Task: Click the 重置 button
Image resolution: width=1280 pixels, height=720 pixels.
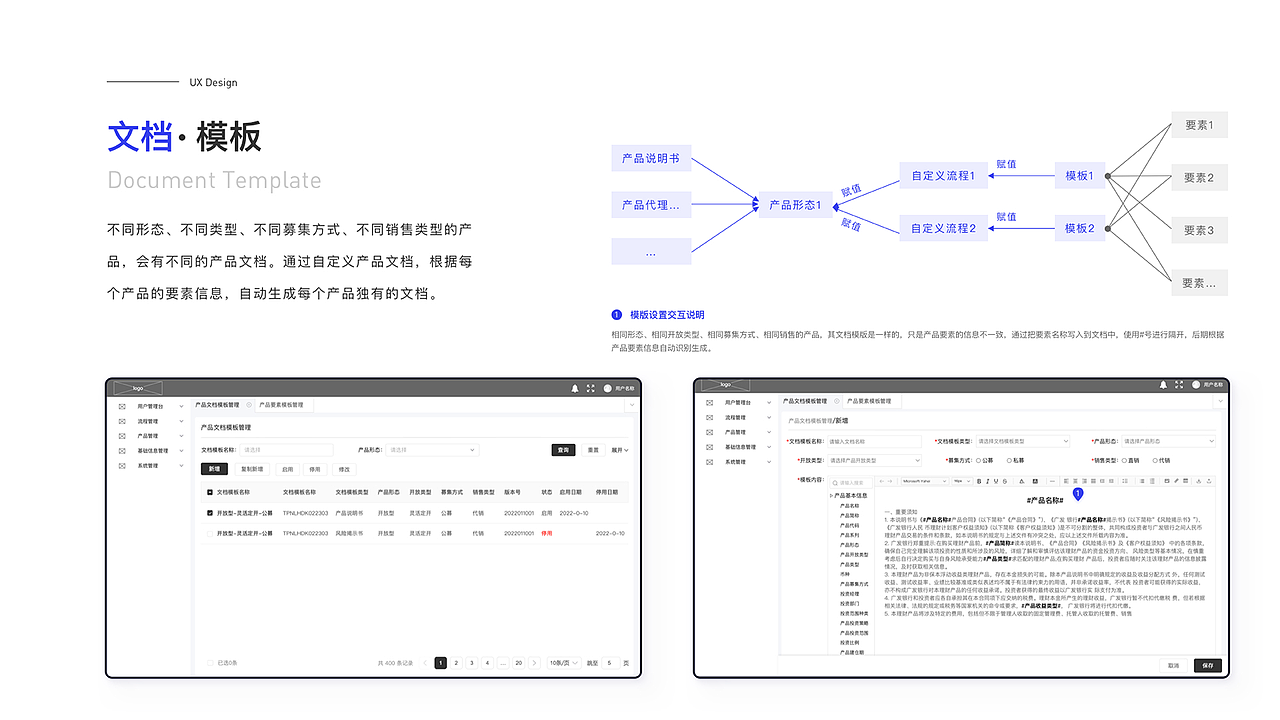Action: point(593,450)
